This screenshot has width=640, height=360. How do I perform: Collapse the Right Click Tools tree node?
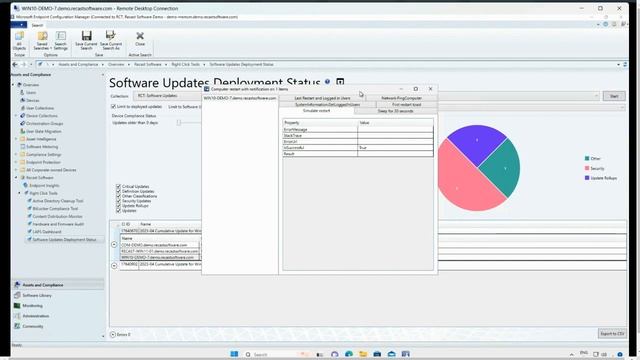pyautogui.click(x=20, y=193)
